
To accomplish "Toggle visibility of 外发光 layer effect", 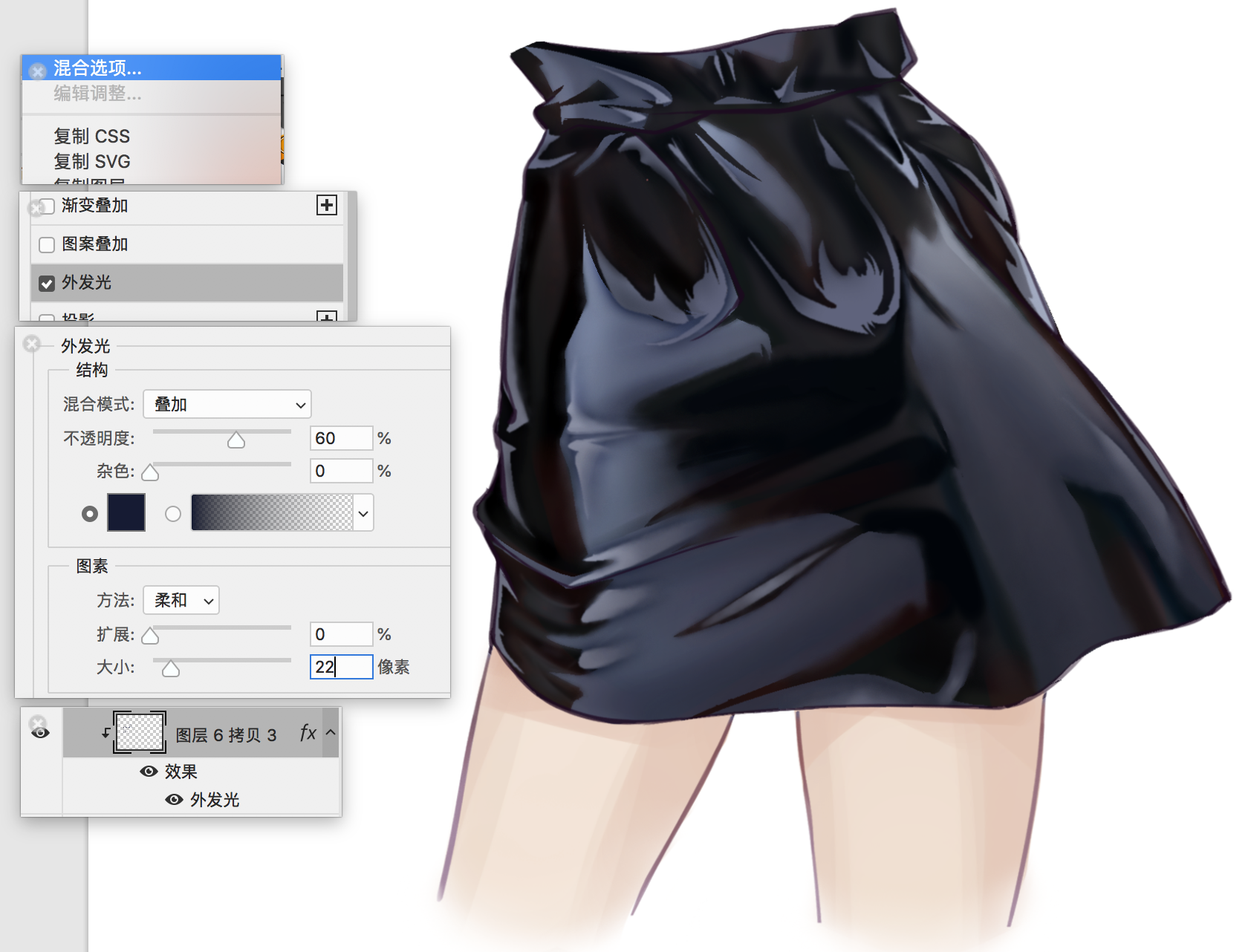I will (174, 800).
